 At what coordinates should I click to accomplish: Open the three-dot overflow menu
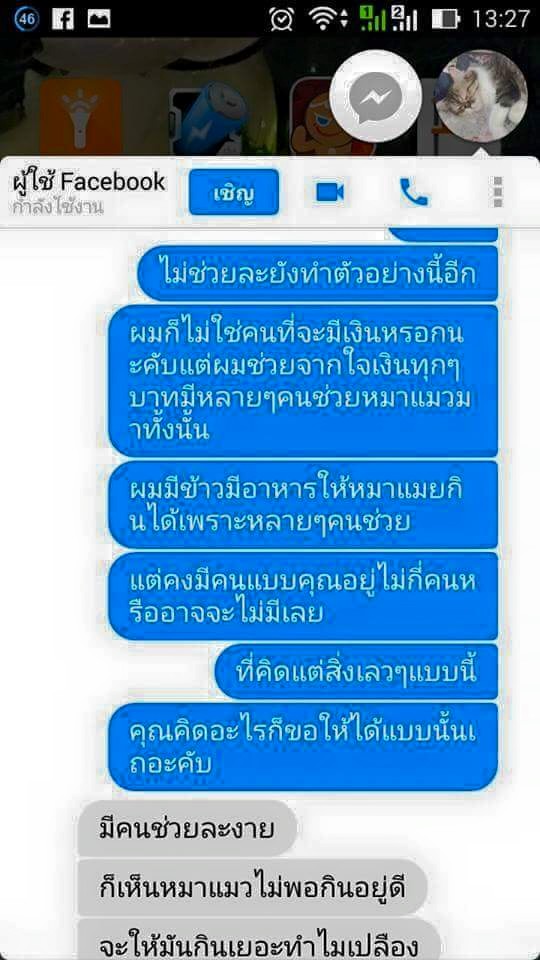pyautogui.click(x=498, y=192)
